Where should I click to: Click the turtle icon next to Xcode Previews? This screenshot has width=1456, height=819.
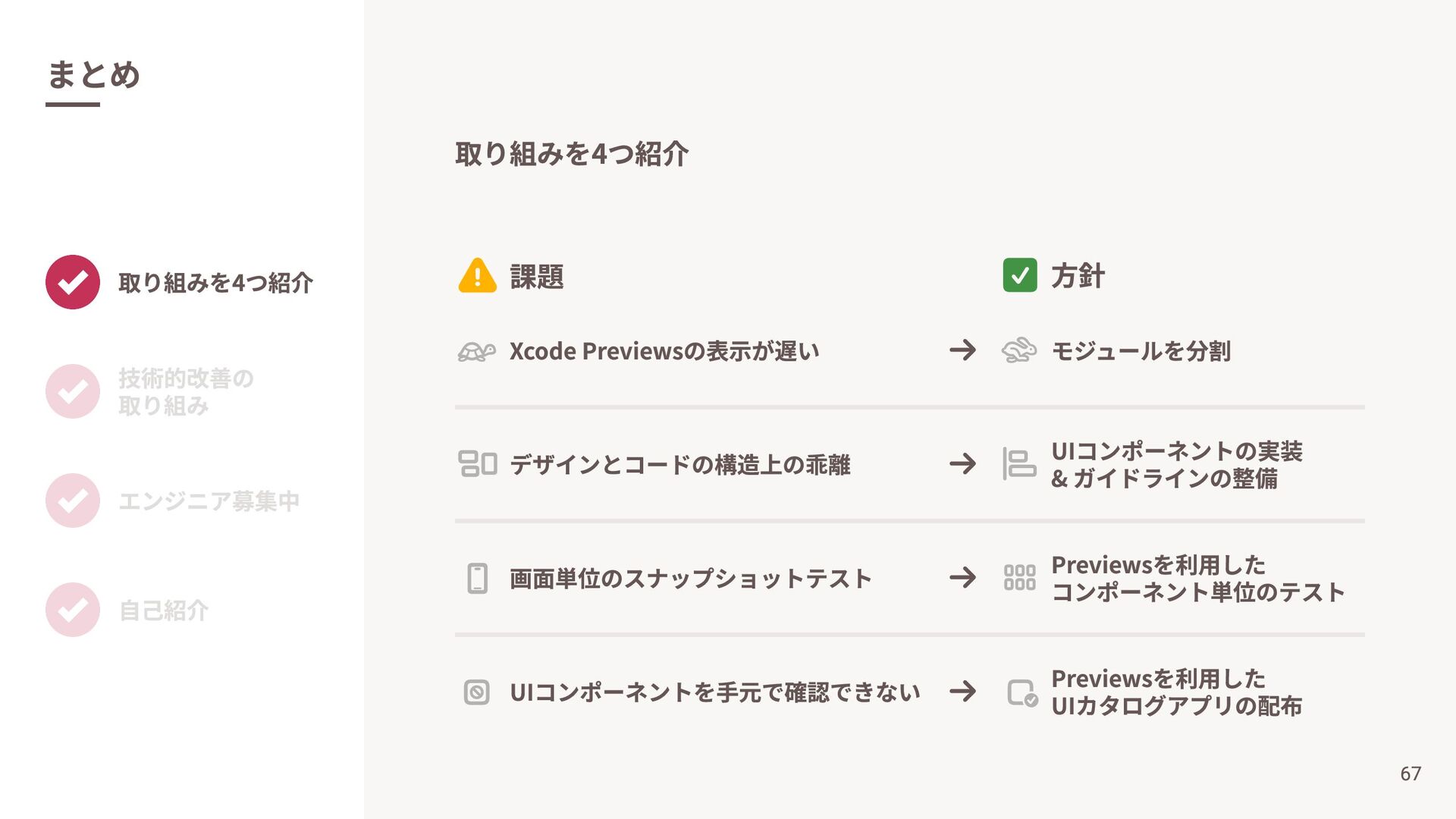click(477, 351)
